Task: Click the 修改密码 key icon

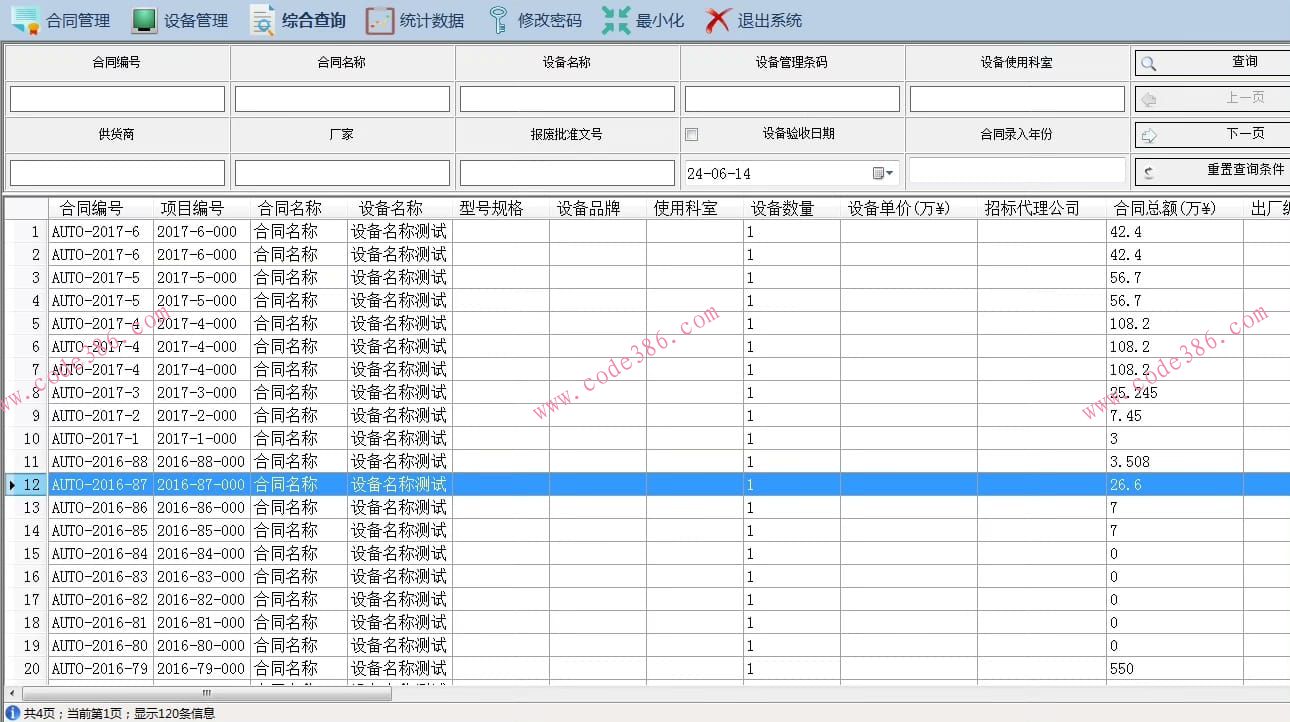Action: point(498,20)
